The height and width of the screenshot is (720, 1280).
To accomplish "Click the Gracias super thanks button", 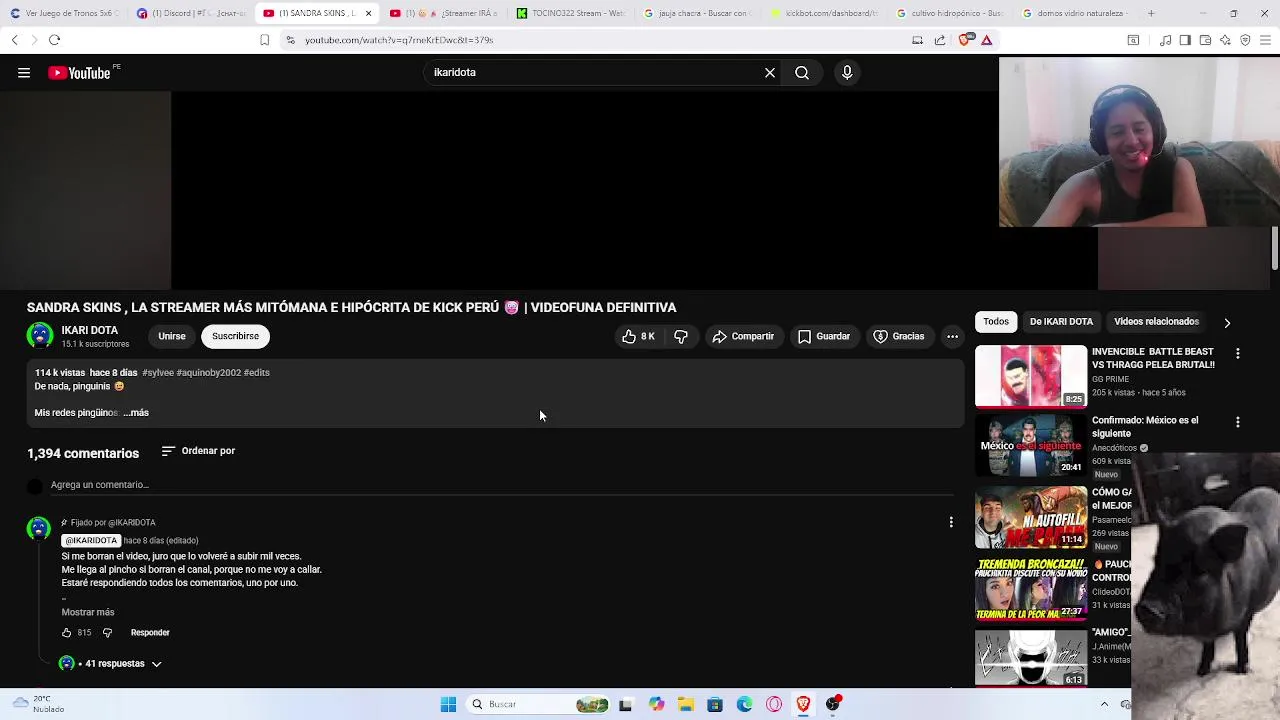I will 899,337.
